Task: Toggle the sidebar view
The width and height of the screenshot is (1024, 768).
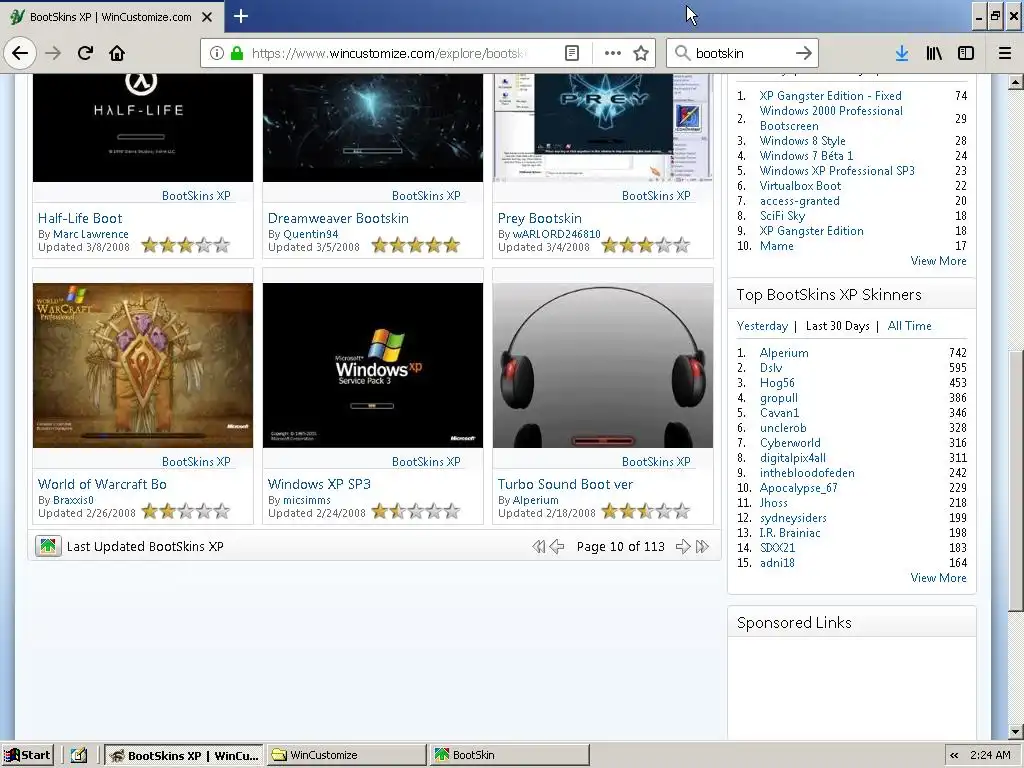Action: point(966,54)
